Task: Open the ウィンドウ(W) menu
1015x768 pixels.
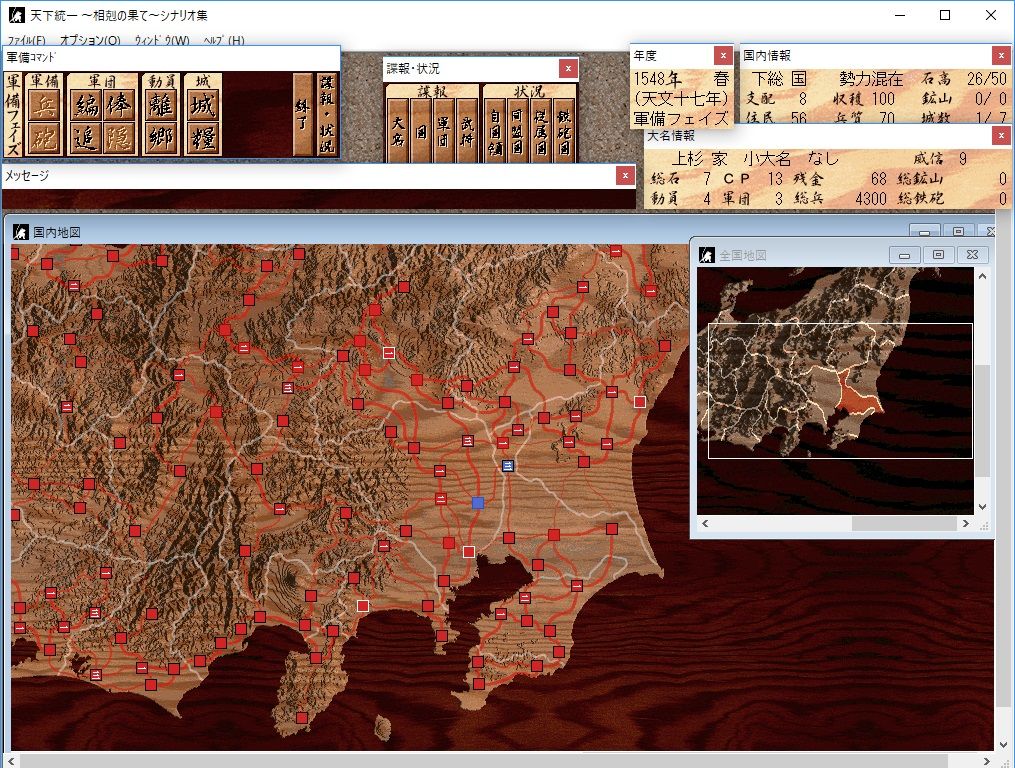Action: tap(162, 40)
